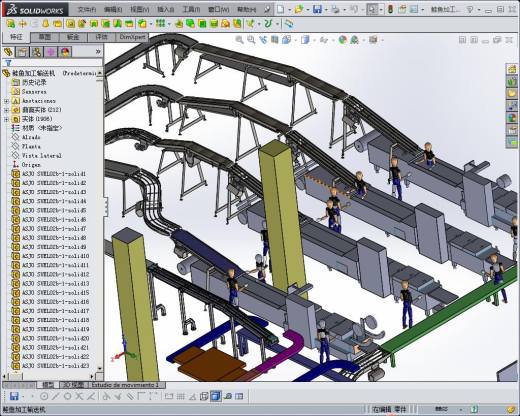Click the Zoom to Fit magnifier icon

239,40
